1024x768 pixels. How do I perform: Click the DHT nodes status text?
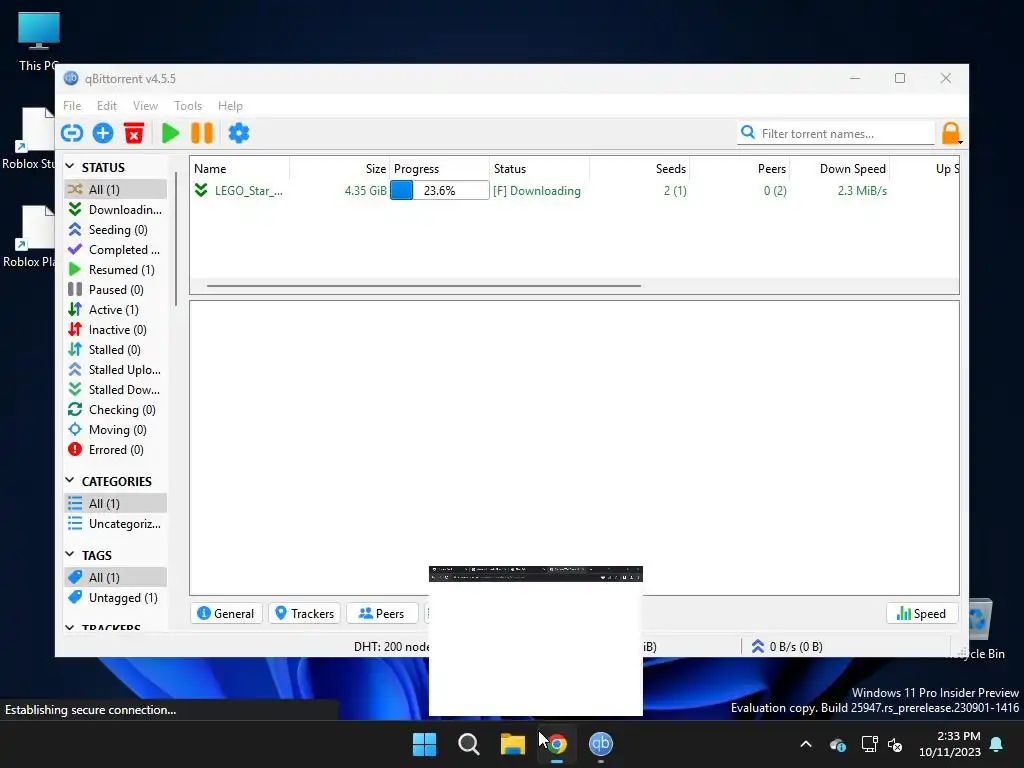392,647
